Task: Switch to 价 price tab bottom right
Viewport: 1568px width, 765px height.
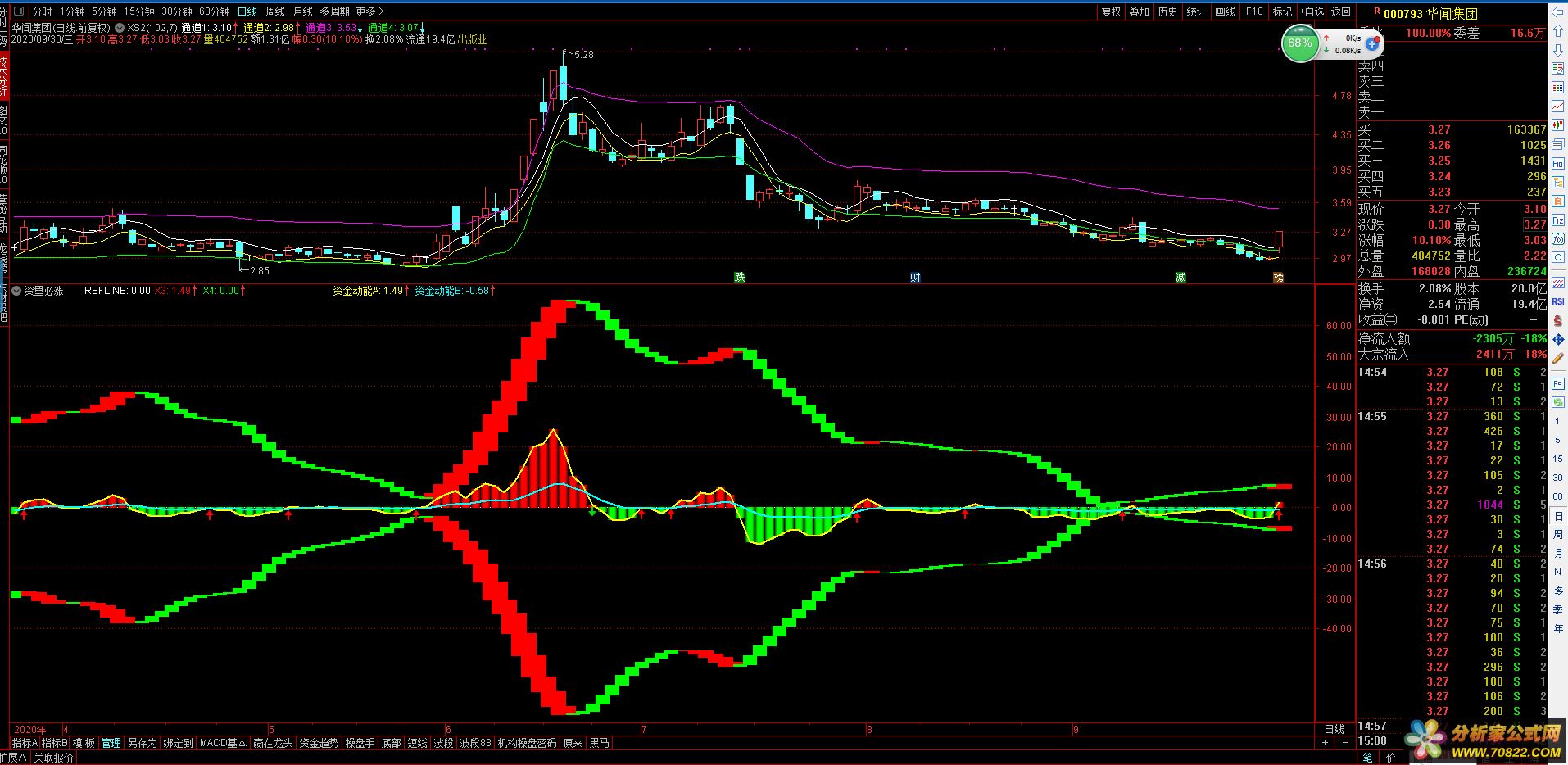Action: click(1390, 758)
